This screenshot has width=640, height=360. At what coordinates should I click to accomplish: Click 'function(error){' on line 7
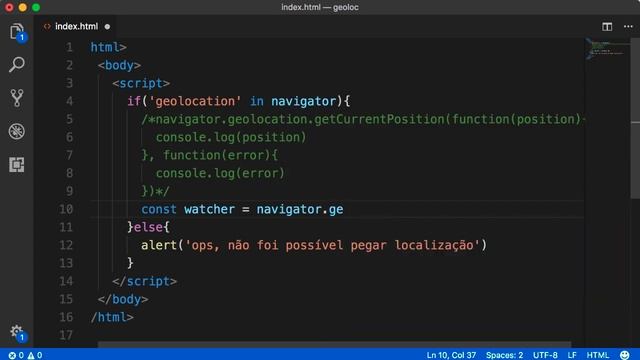point(220,155)
